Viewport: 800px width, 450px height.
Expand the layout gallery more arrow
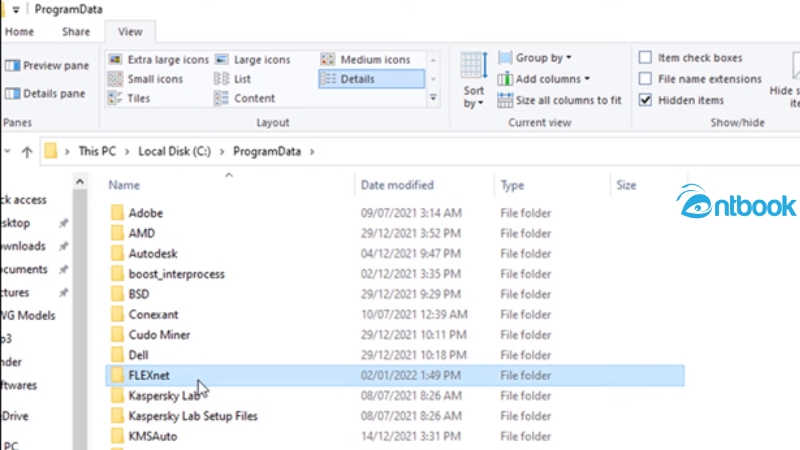(433, 97)
